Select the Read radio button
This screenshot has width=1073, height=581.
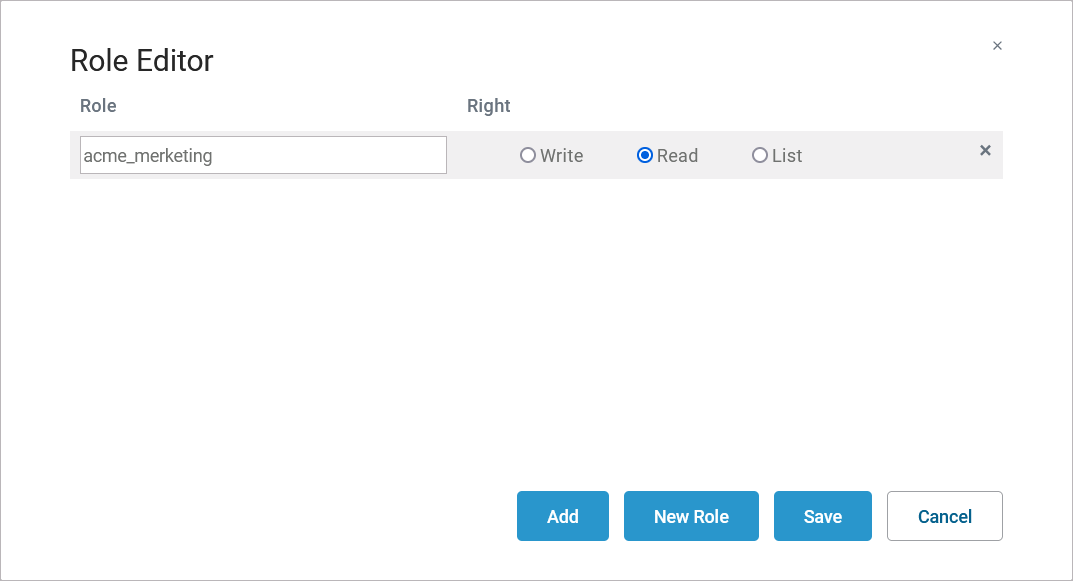645,156
